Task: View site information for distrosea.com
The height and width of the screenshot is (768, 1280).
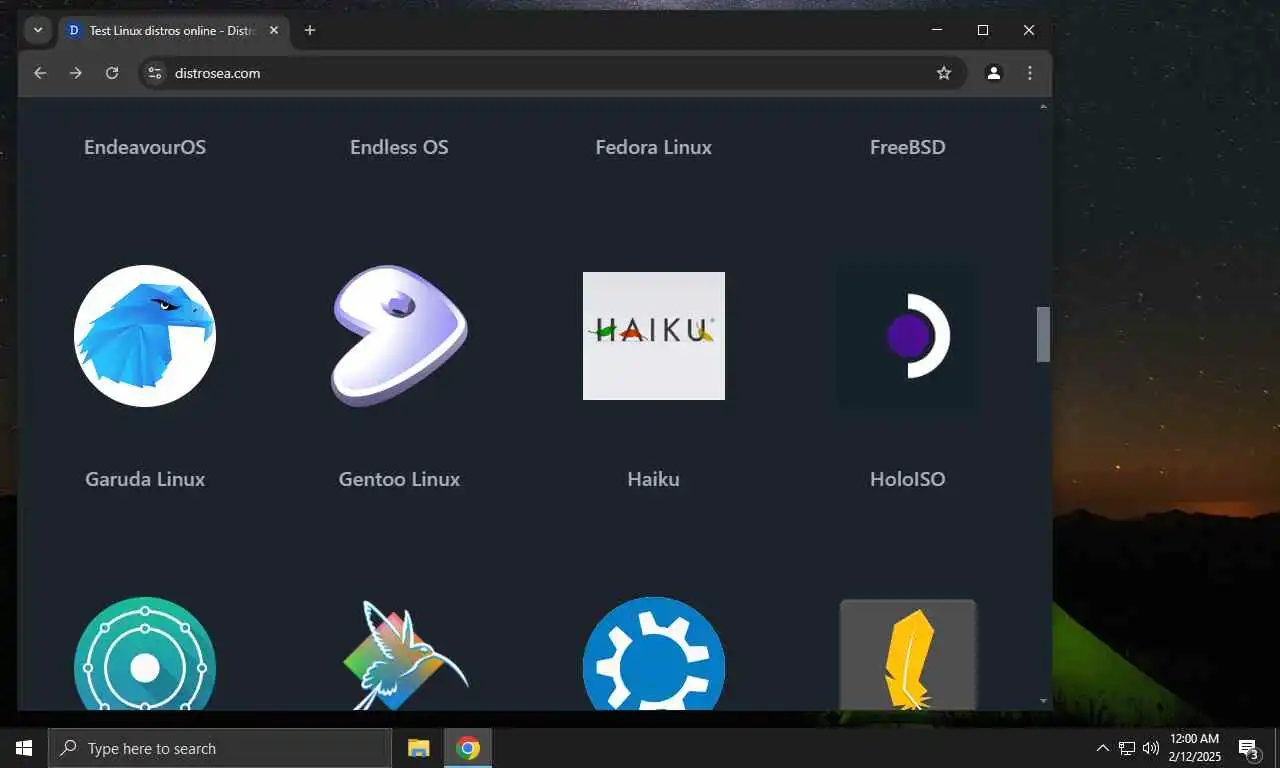Action: [x=154, y=73]
